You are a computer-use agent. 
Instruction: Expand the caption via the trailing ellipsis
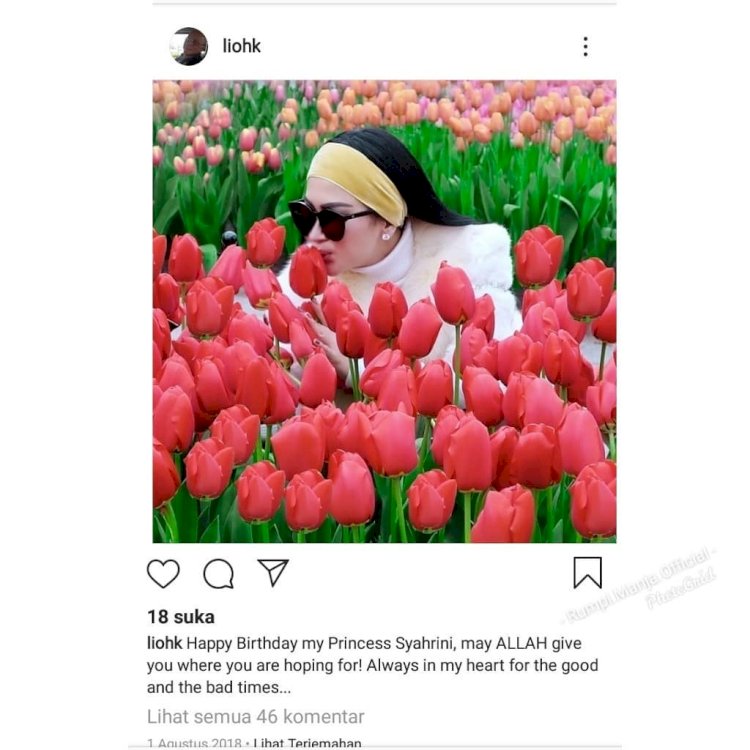coord(285,689)
